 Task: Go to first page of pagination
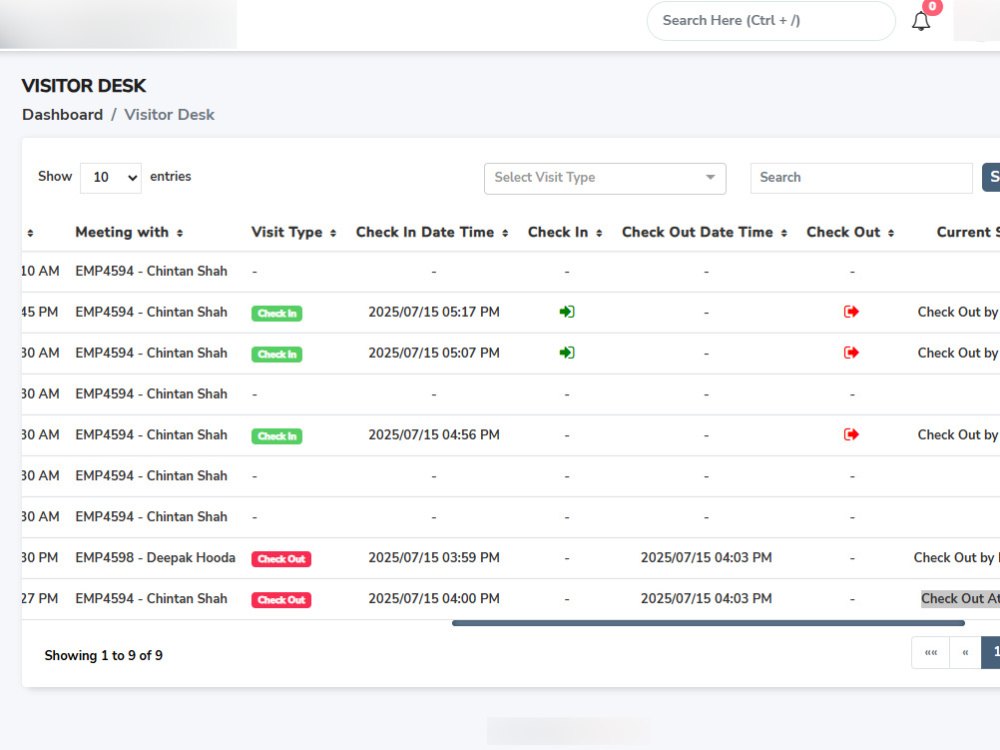[930, 652]
